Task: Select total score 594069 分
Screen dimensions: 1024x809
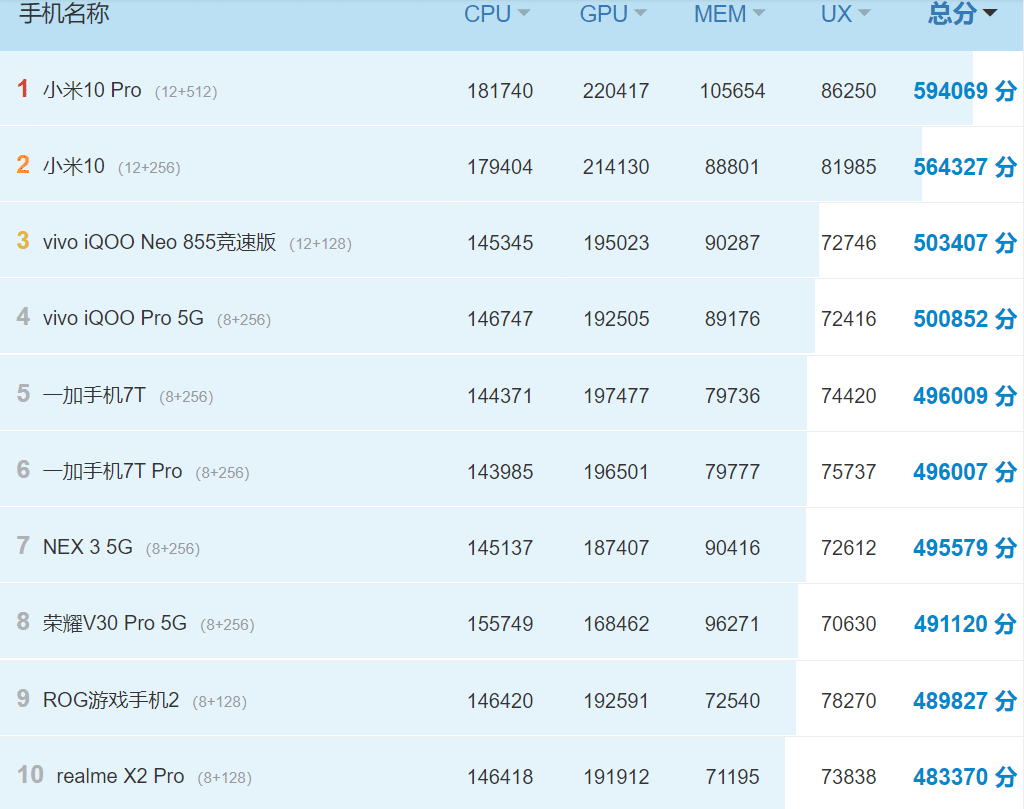Action: 965,91
